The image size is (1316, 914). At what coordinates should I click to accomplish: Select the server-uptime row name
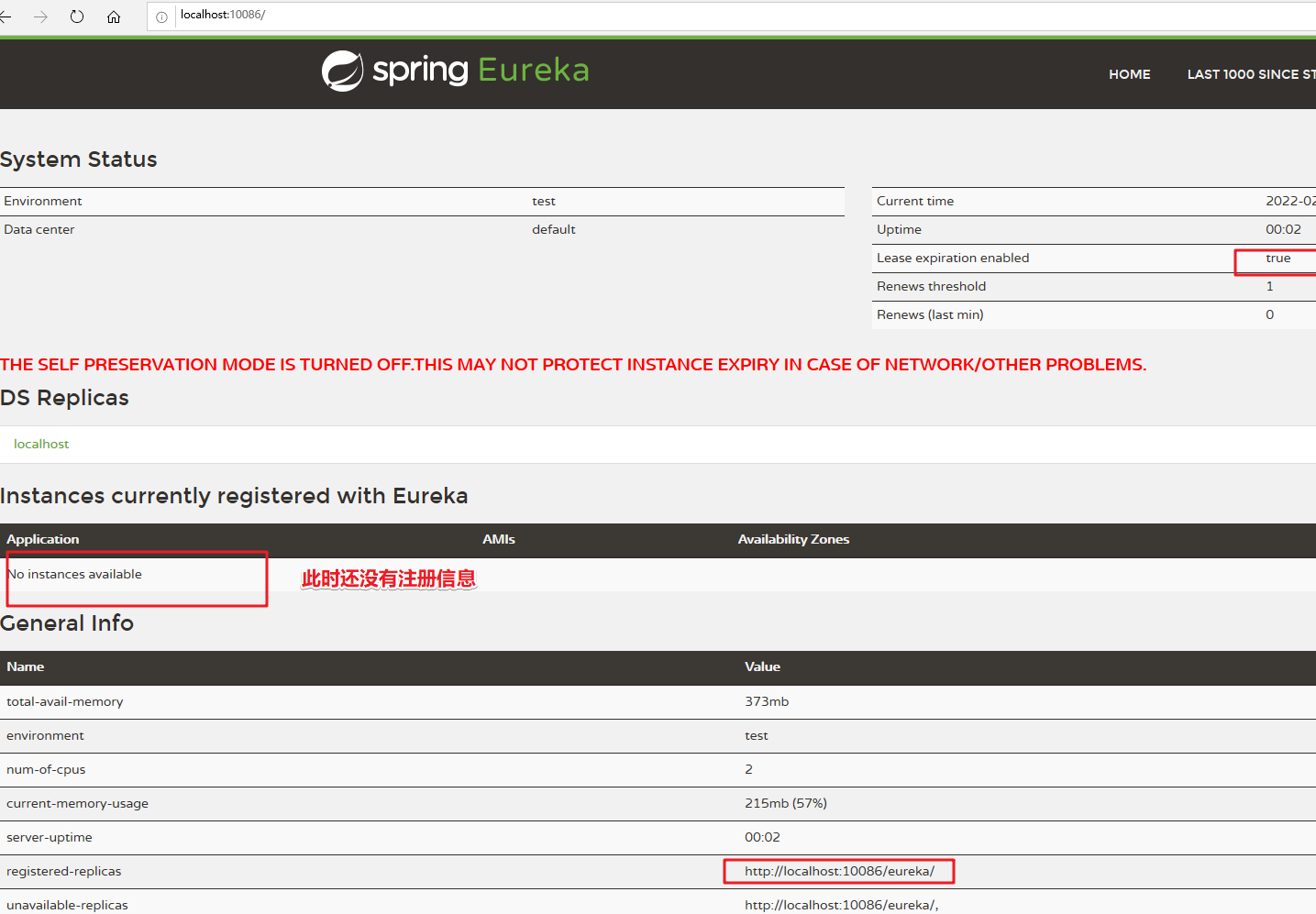point(50,837)
